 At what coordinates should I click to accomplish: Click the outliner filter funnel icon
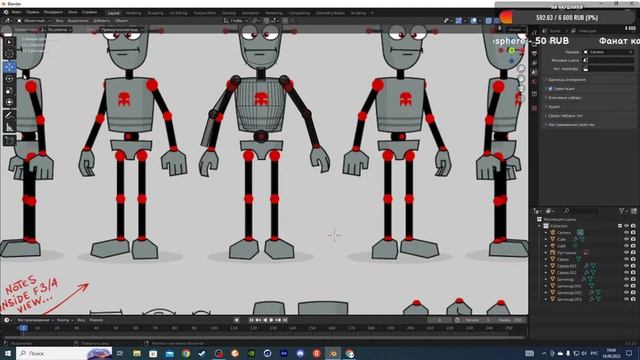click(621, 211)
